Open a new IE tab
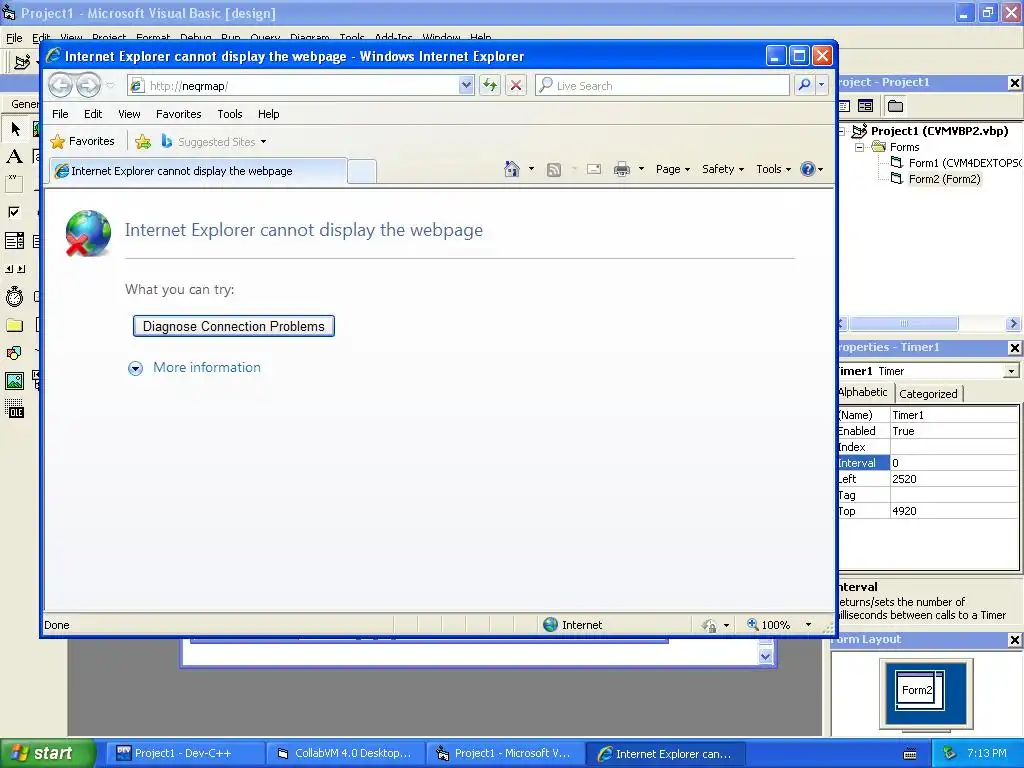 pyautogui.click(x=362, y=171)
